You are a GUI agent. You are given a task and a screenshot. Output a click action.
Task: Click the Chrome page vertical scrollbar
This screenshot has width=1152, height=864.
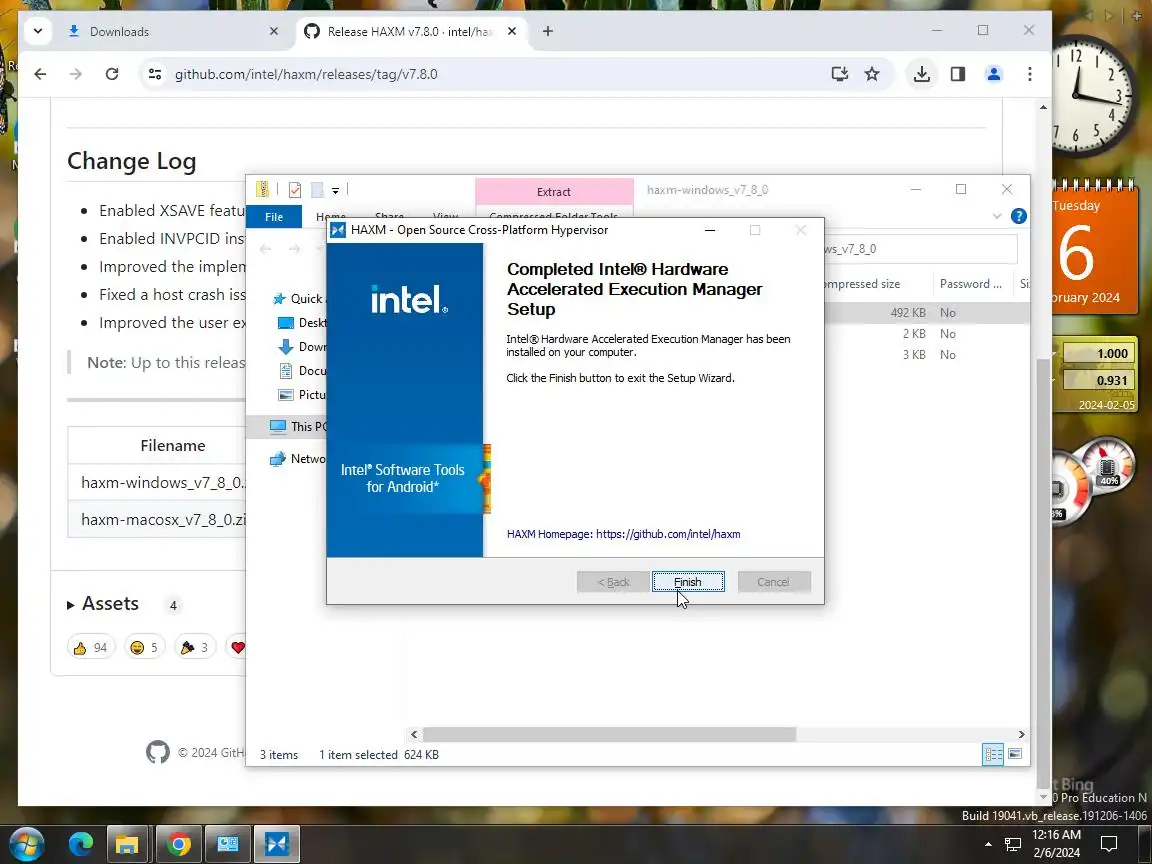pyautogui.click(x=1043, y=573)
